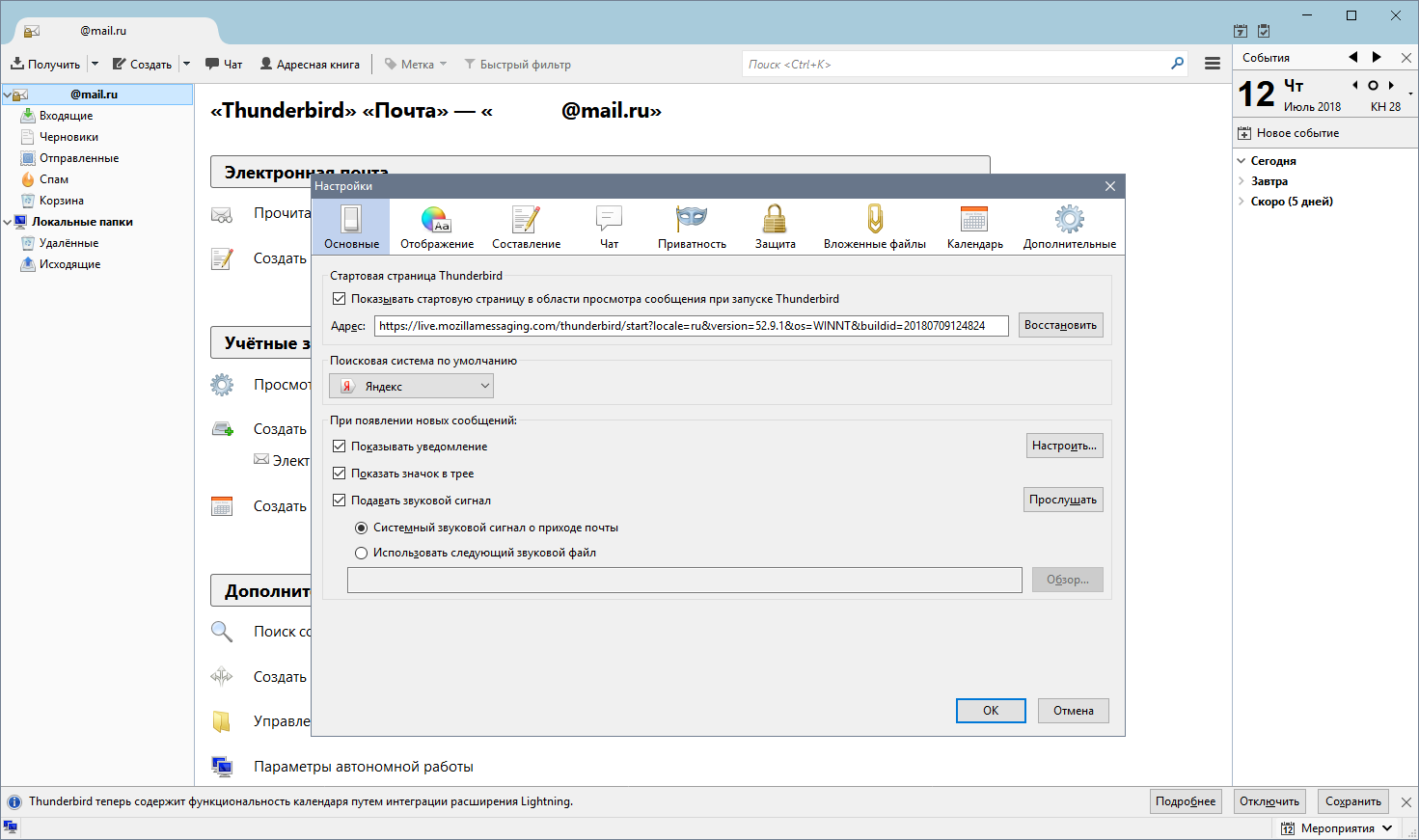This screenshot has width=1419, height=840.
Task: Select Использовать следующий звуковой файл option
Action: pos(362,554)
